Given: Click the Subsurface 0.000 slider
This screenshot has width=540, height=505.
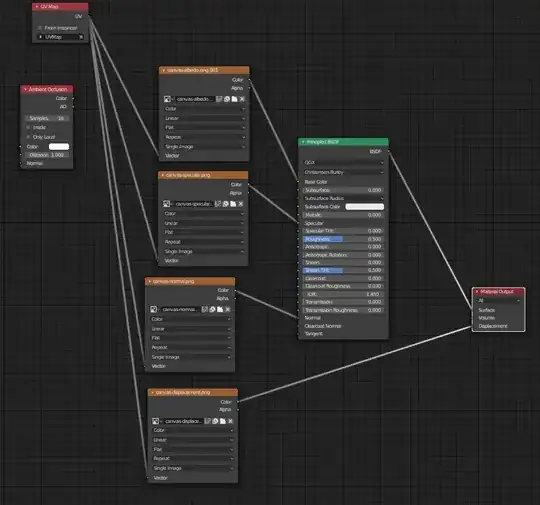Looking at the screenshot, I should [x=343, y=190].
